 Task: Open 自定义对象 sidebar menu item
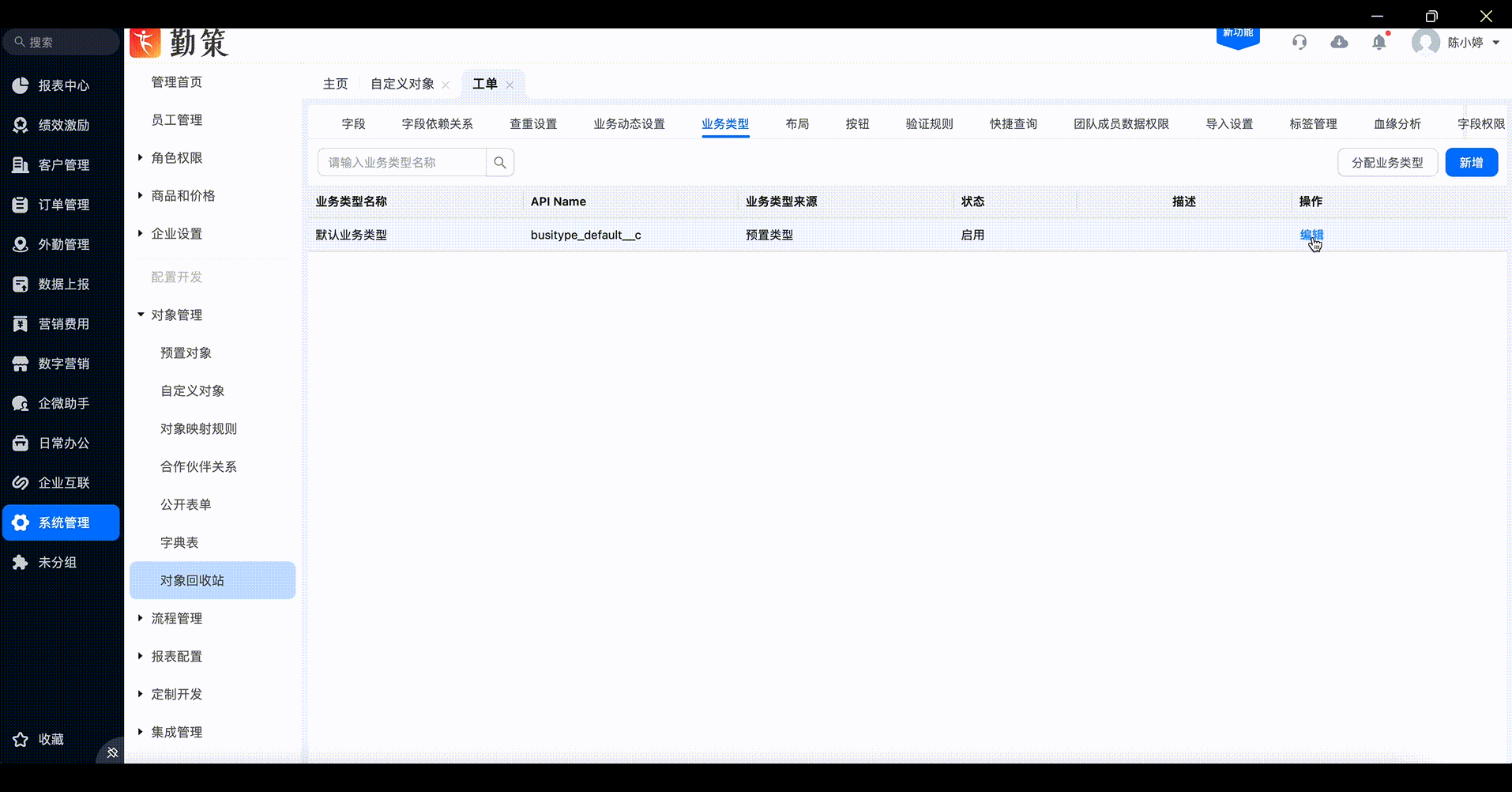193,391
